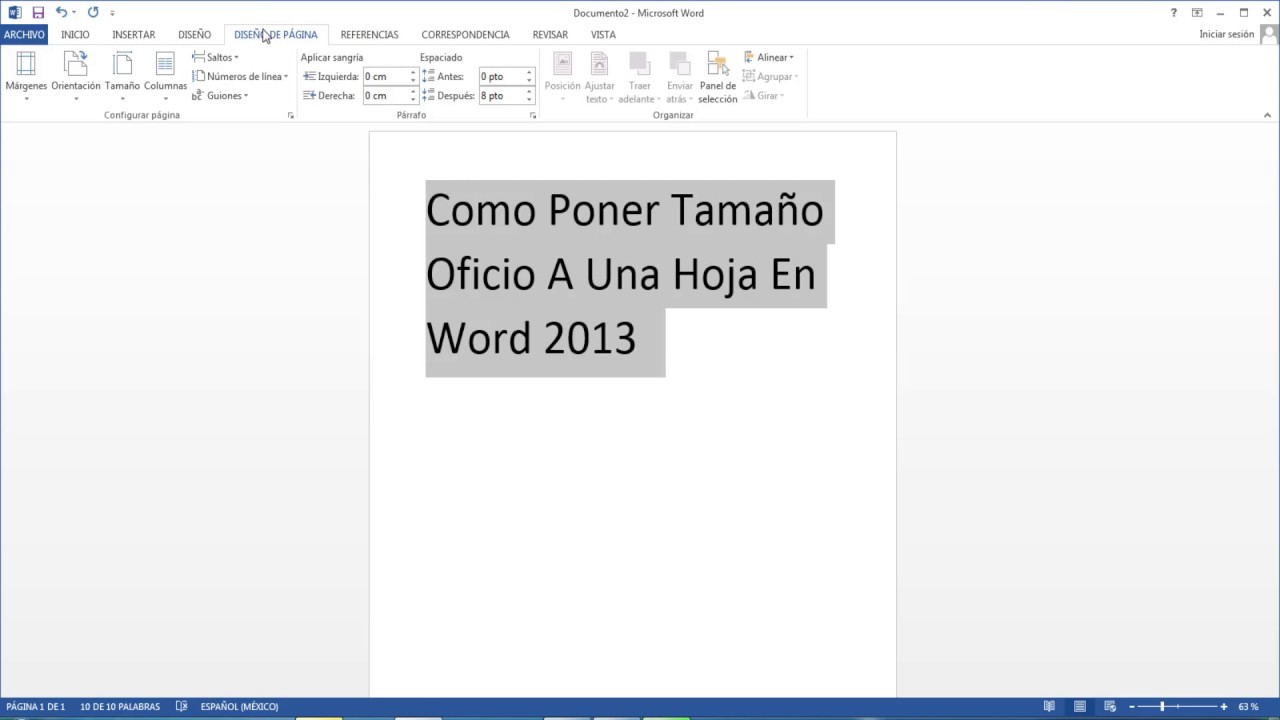Image resolution: width=1280 pixels, height=720 pixels.
Task: Switch to the REFERENCIAS tab
Action: [369, 34]
